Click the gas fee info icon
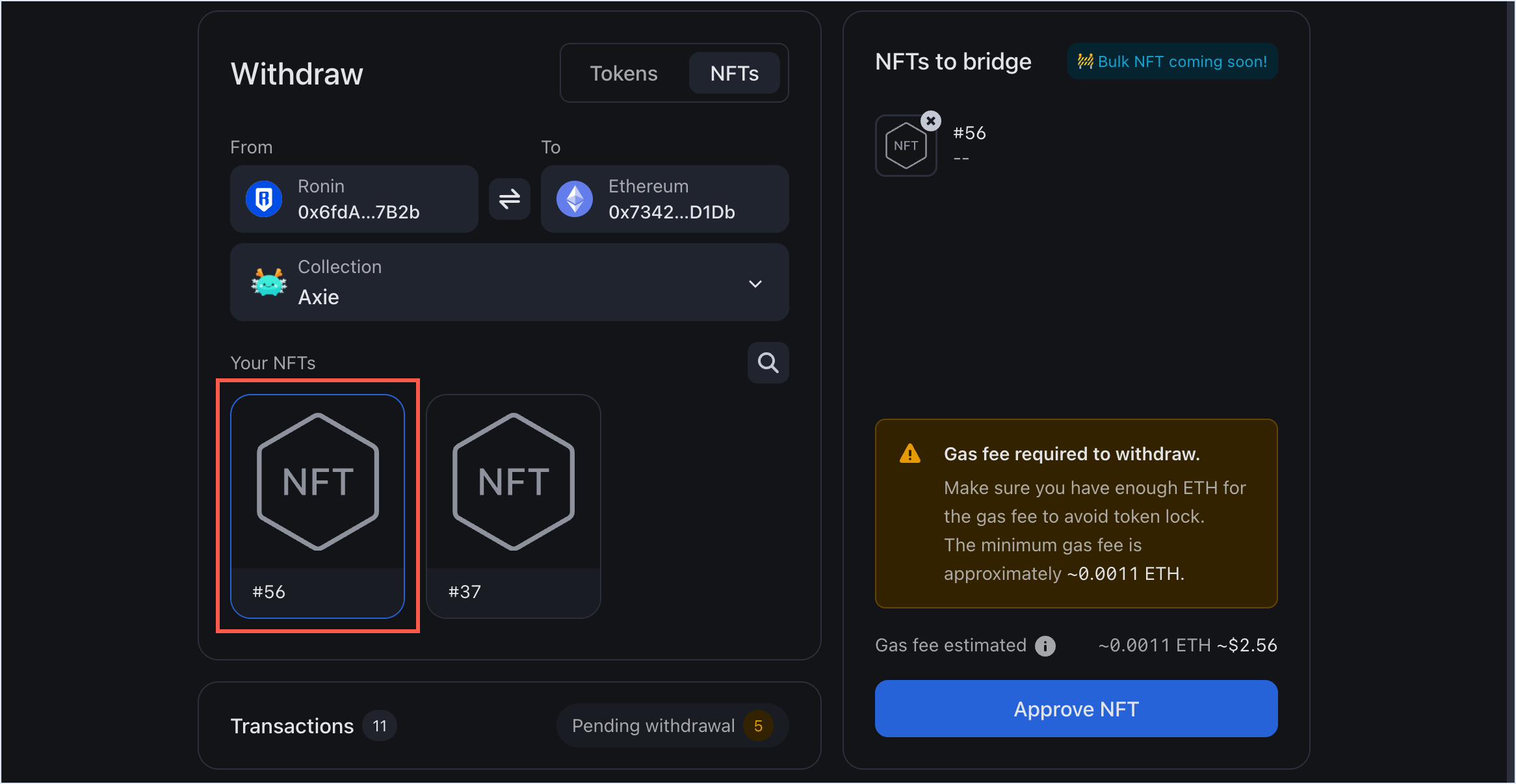 click(1045, 645)
